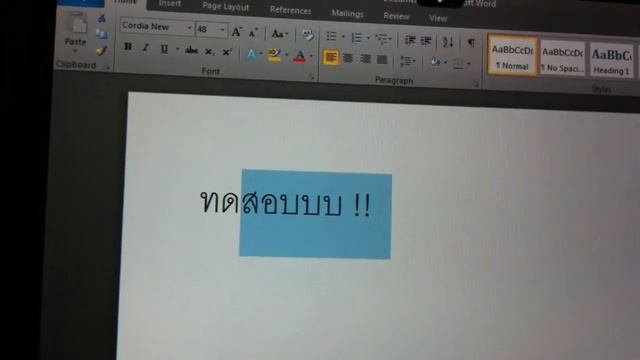Switch to the Review tab
640x360 pixels.
396,16
